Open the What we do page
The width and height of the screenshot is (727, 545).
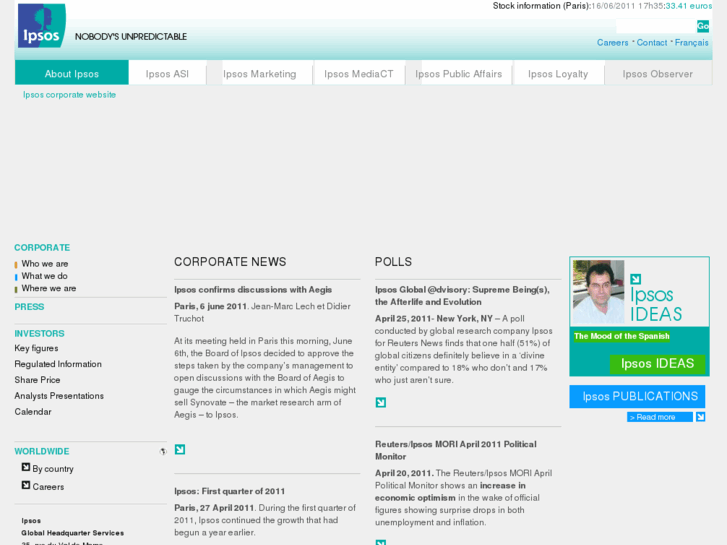45,276
